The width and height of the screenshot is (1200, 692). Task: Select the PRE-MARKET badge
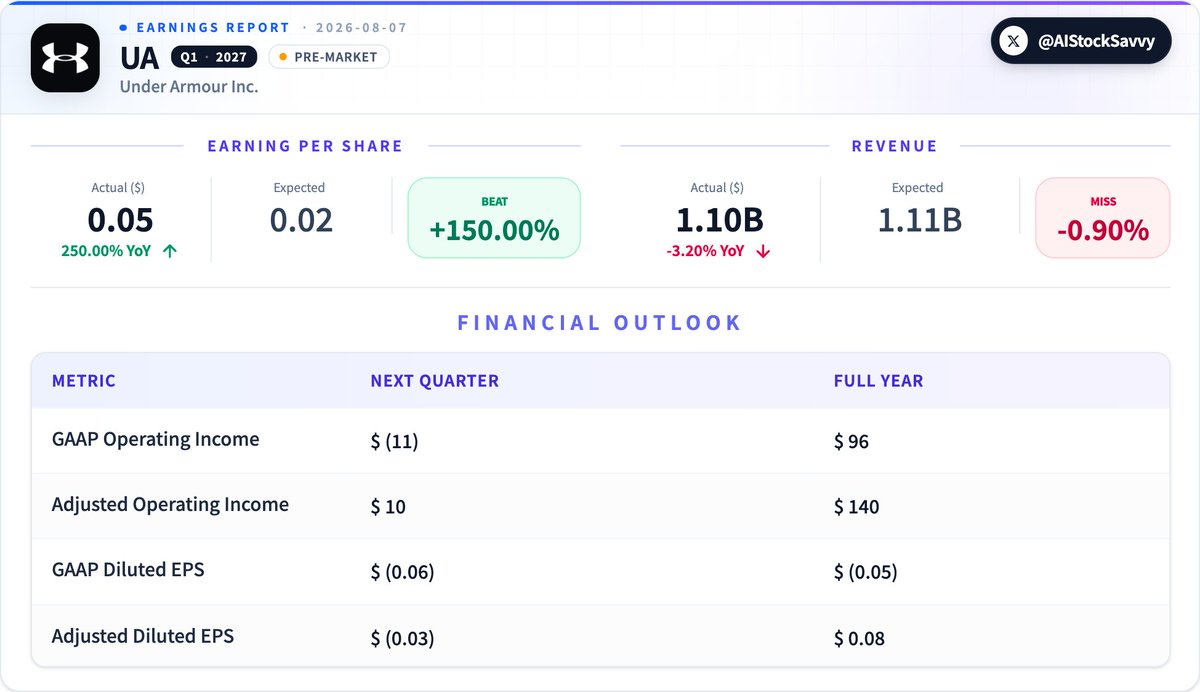coord(328,57)
